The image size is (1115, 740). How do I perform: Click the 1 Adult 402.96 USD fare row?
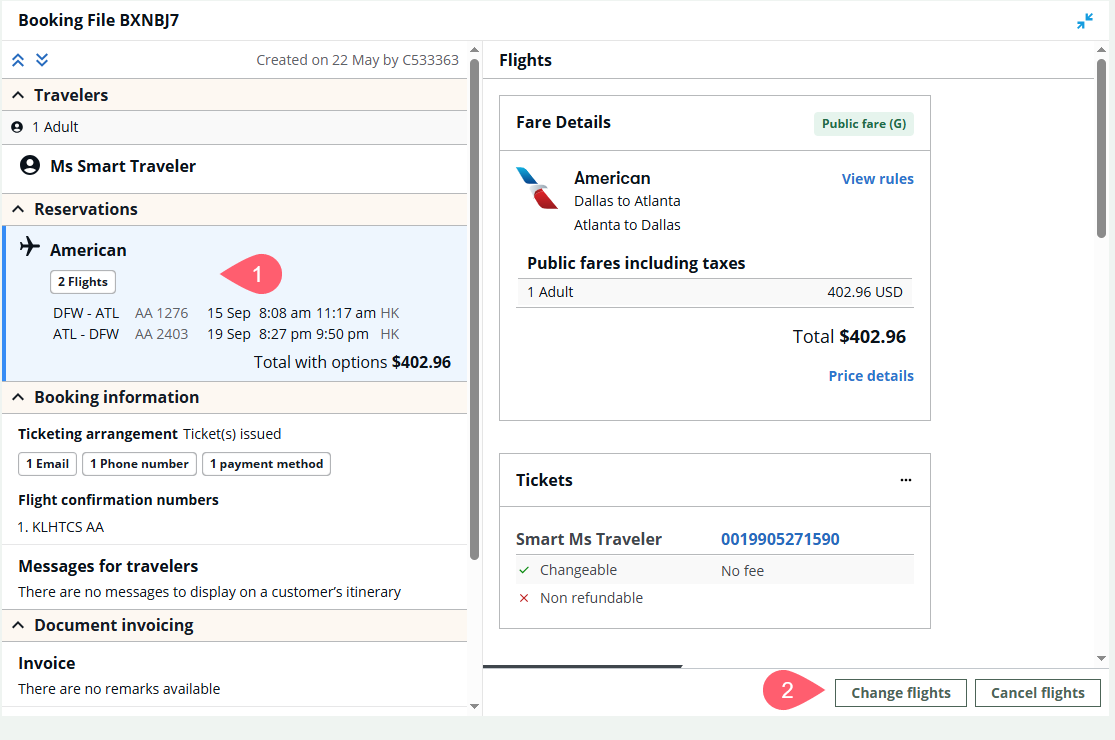[715, 292]
